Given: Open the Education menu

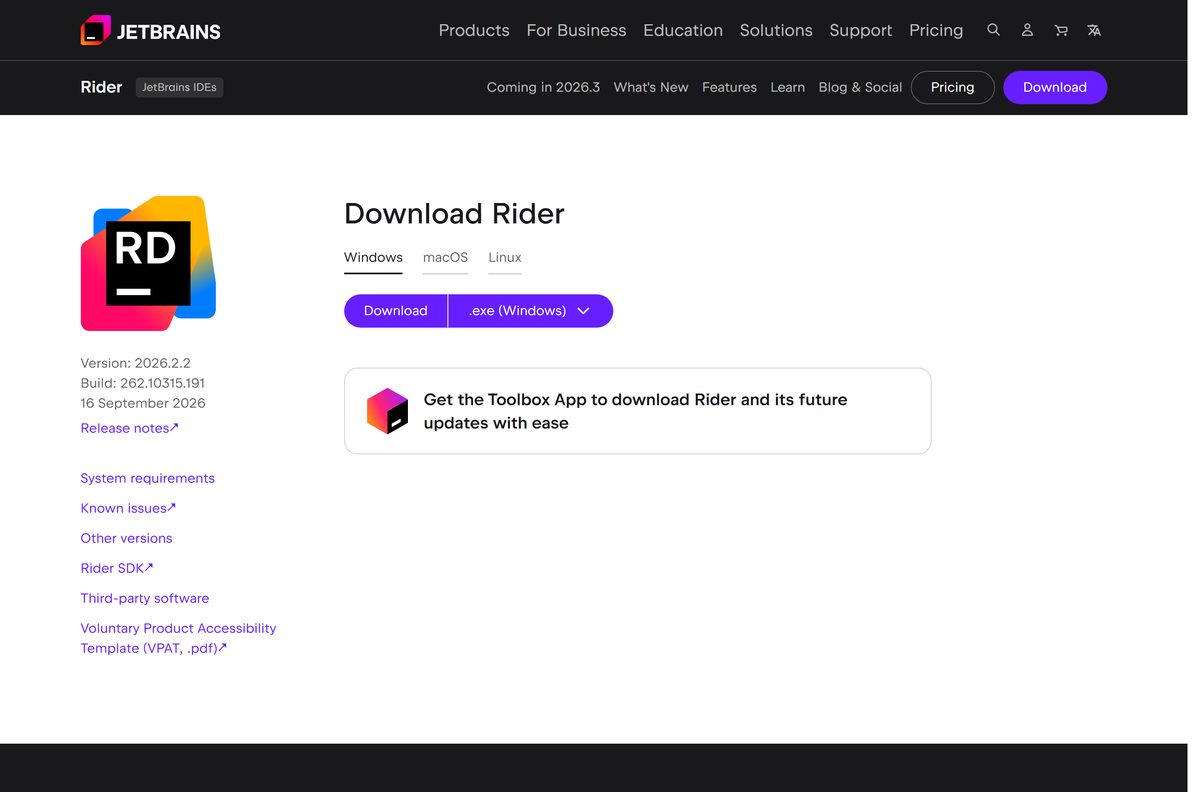Looking at the screenshot, I should (683, 30).
